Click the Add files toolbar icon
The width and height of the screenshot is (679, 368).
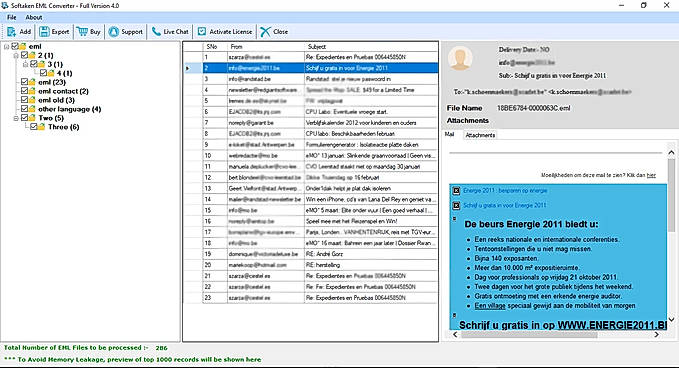click(x=12, y=32)
